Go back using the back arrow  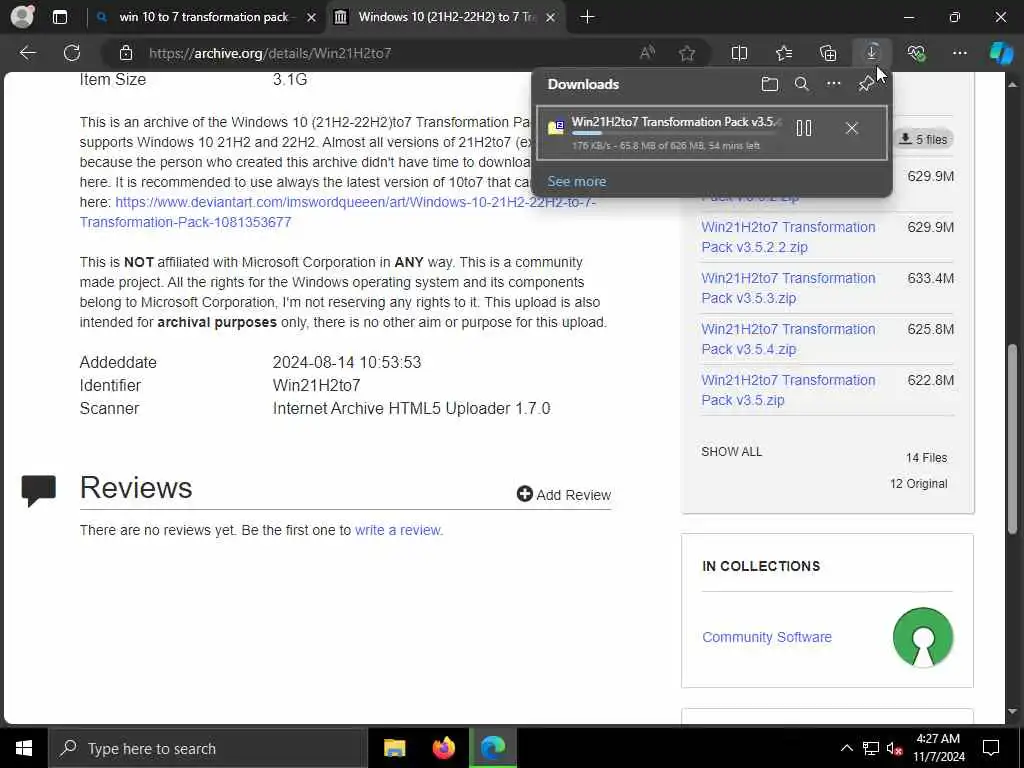pyautogui.click(x=27, y=53)
